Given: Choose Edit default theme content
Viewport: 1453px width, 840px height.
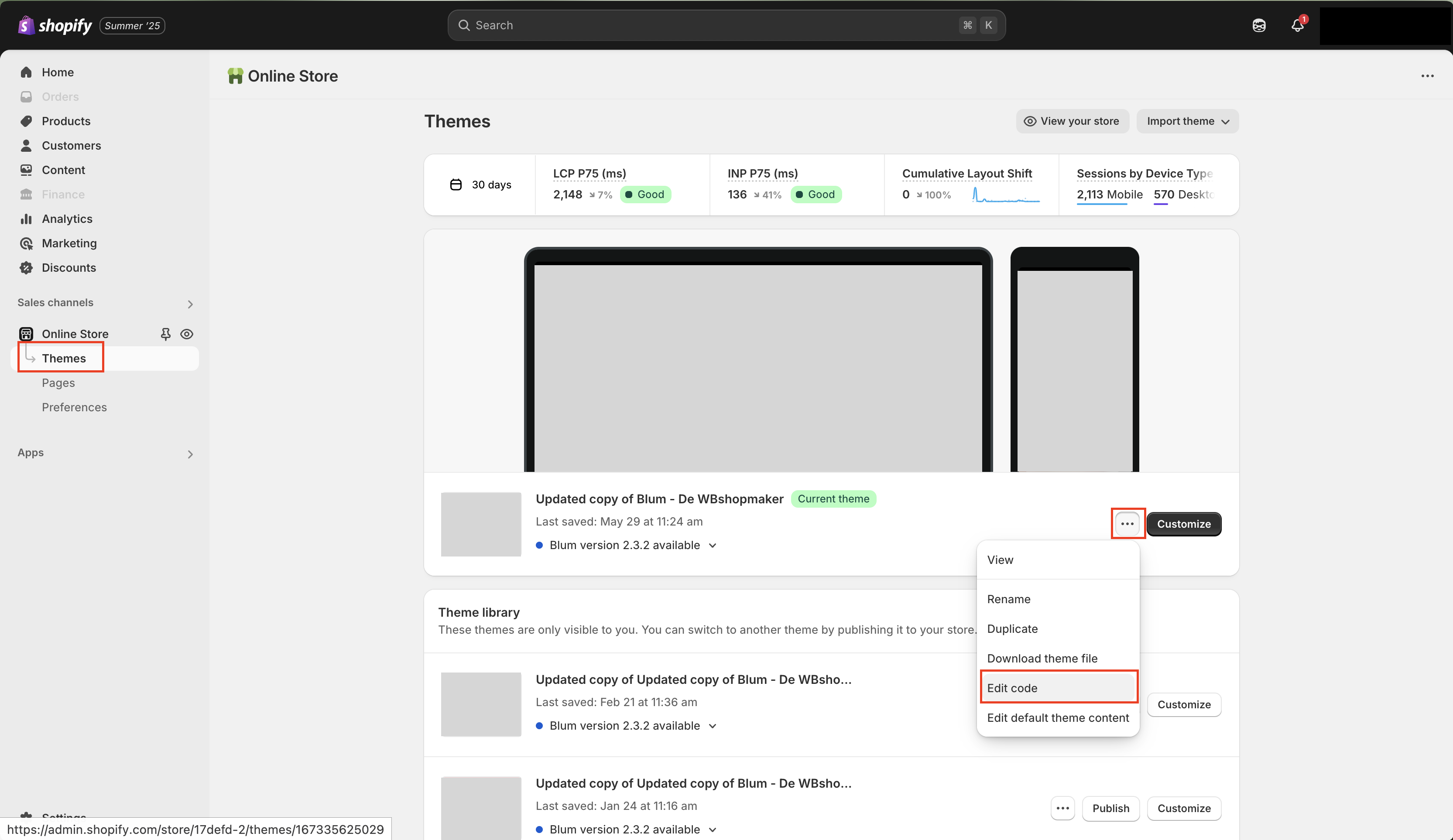Looking at the screenshot, I should [1058, 718].
